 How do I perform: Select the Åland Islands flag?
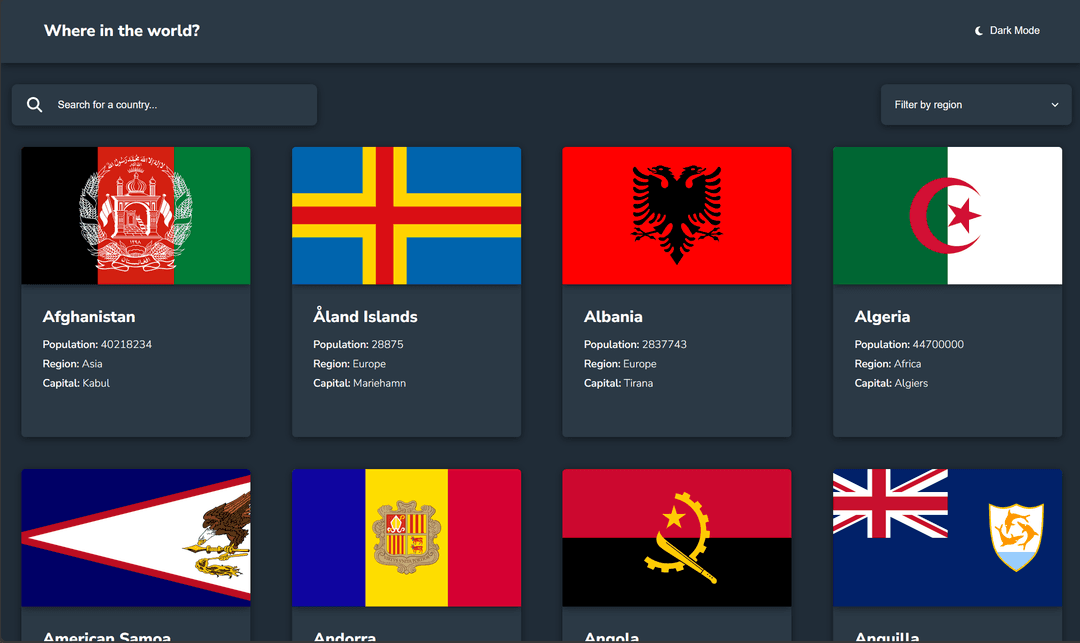click(406, 216)
